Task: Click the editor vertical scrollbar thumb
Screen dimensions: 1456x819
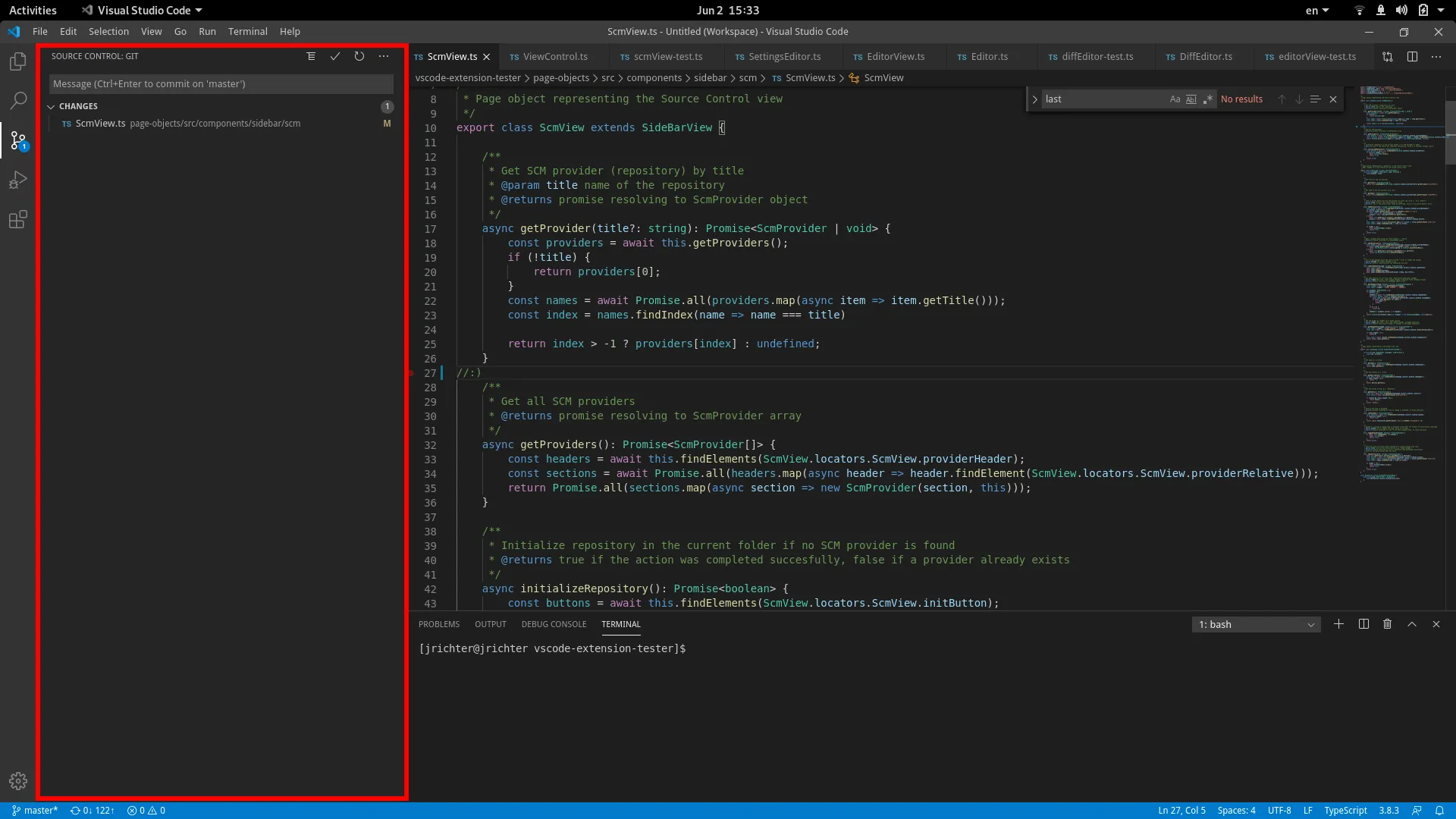Action: click(1450, 133)
